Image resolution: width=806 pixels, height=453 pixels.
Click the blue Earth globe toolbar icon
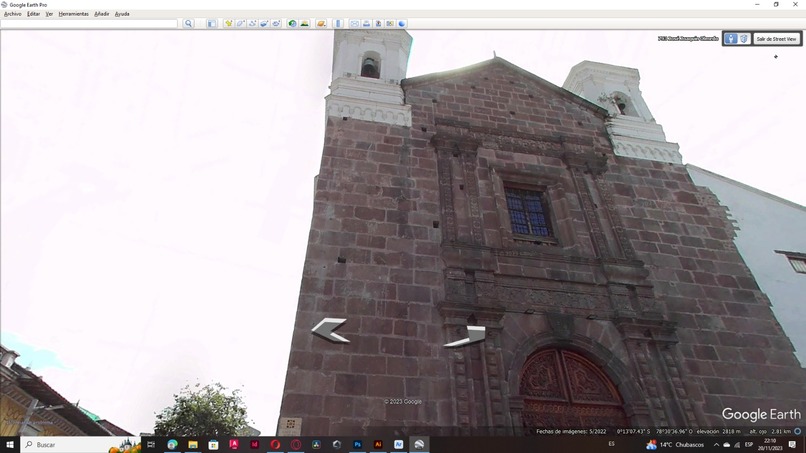pos(402,24)
